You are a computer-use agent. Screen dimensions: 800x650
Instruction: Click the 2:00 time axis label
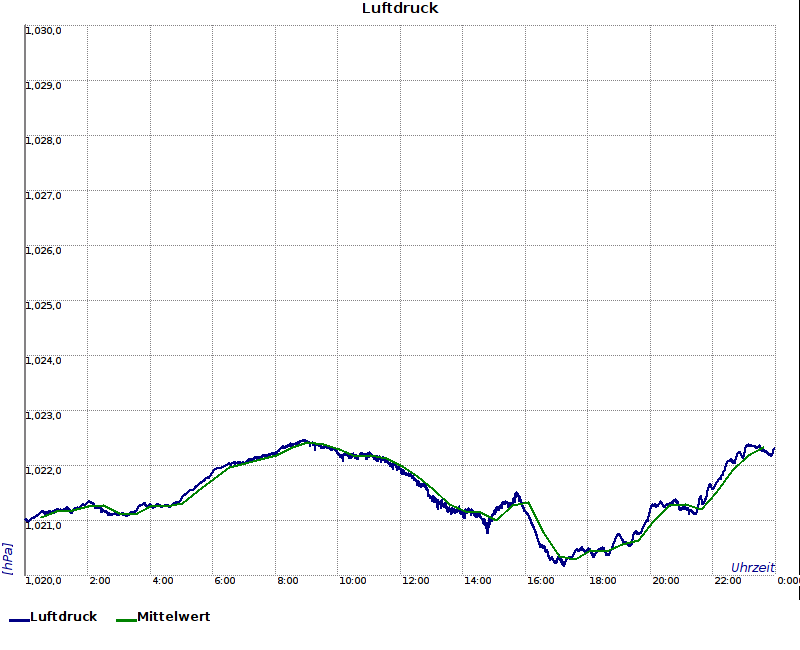(99, 581)
